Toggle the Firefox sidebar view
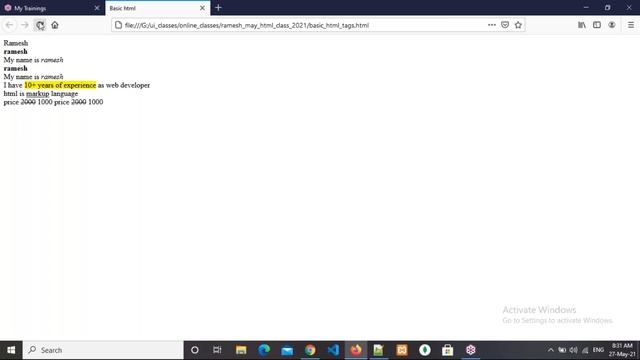 tap(597, 25)
